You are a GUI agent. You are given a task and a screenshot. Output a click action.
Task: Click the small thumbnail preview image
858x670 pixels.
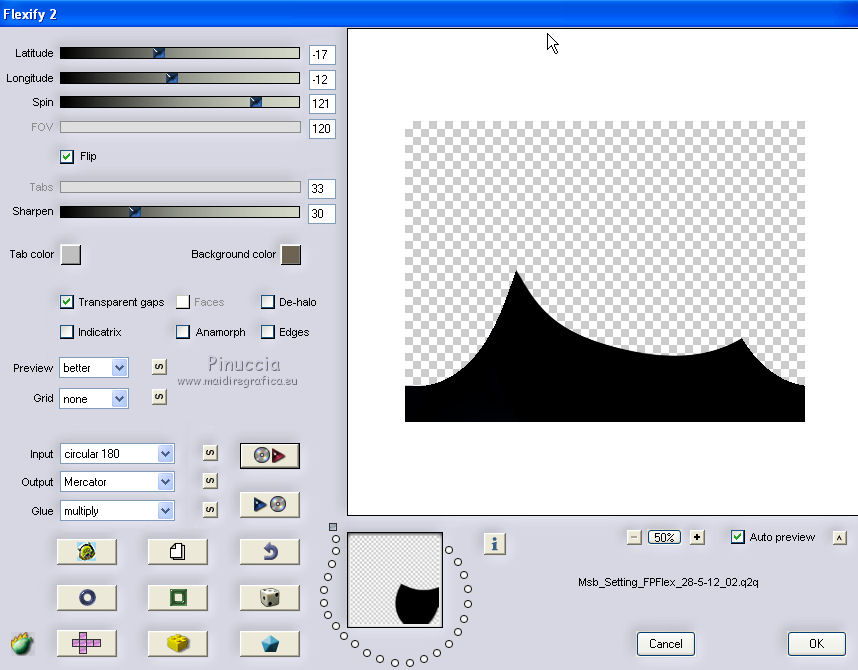pos(395,580)
